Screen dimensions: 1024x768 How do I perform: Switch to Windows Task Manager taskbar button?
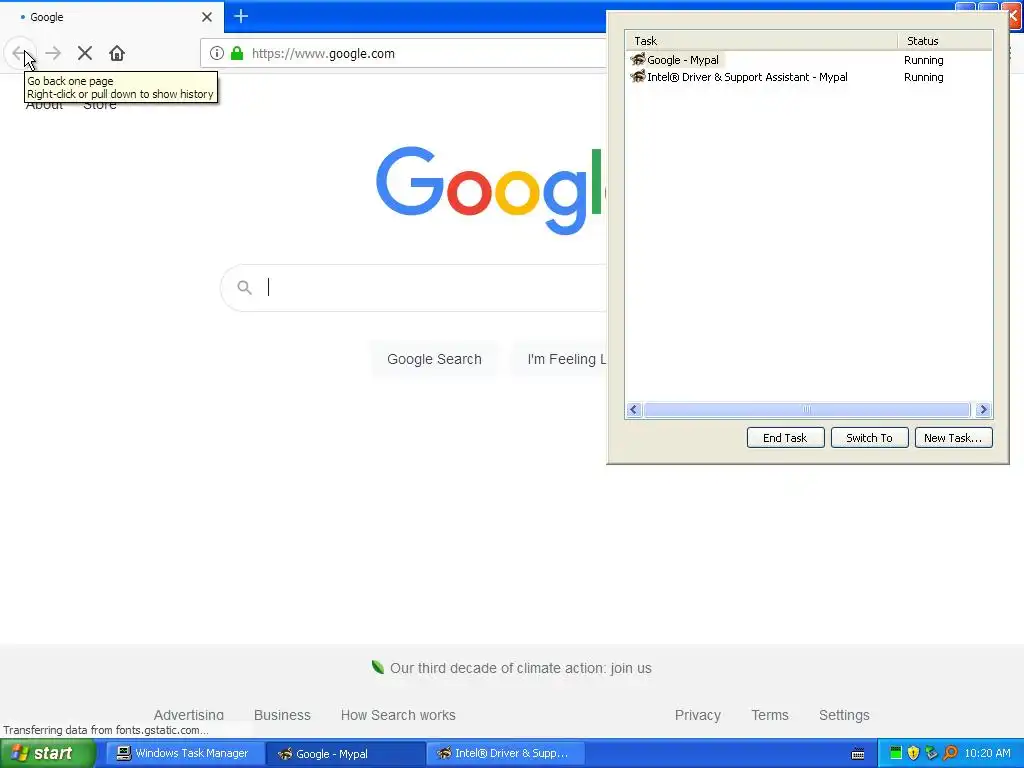(185, 753)
